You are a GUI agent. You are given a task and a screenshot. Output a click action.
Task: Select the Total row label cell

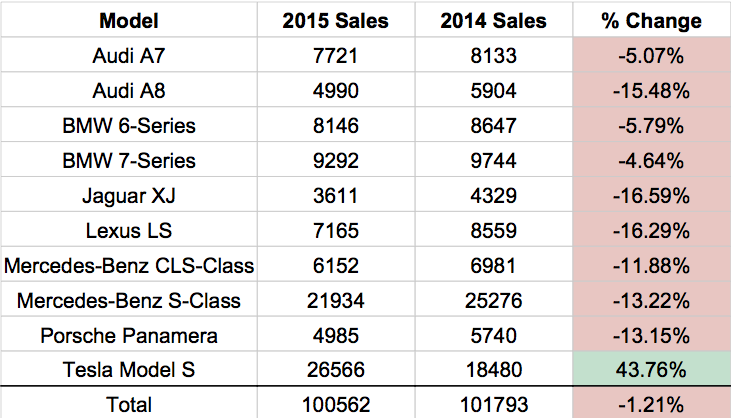point(129,403)
